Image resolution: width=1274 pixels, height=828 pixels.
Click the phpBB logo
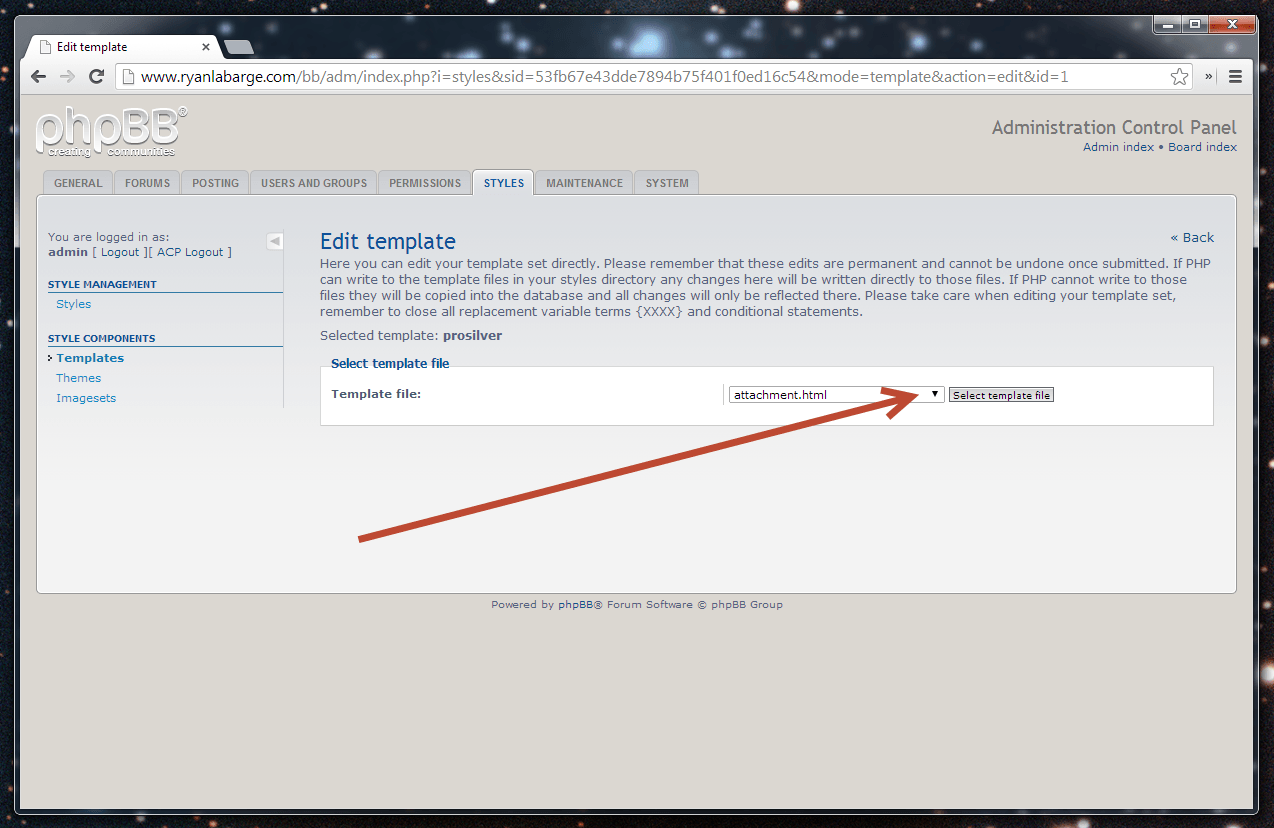pyautogui.click(x=110, y=132)
